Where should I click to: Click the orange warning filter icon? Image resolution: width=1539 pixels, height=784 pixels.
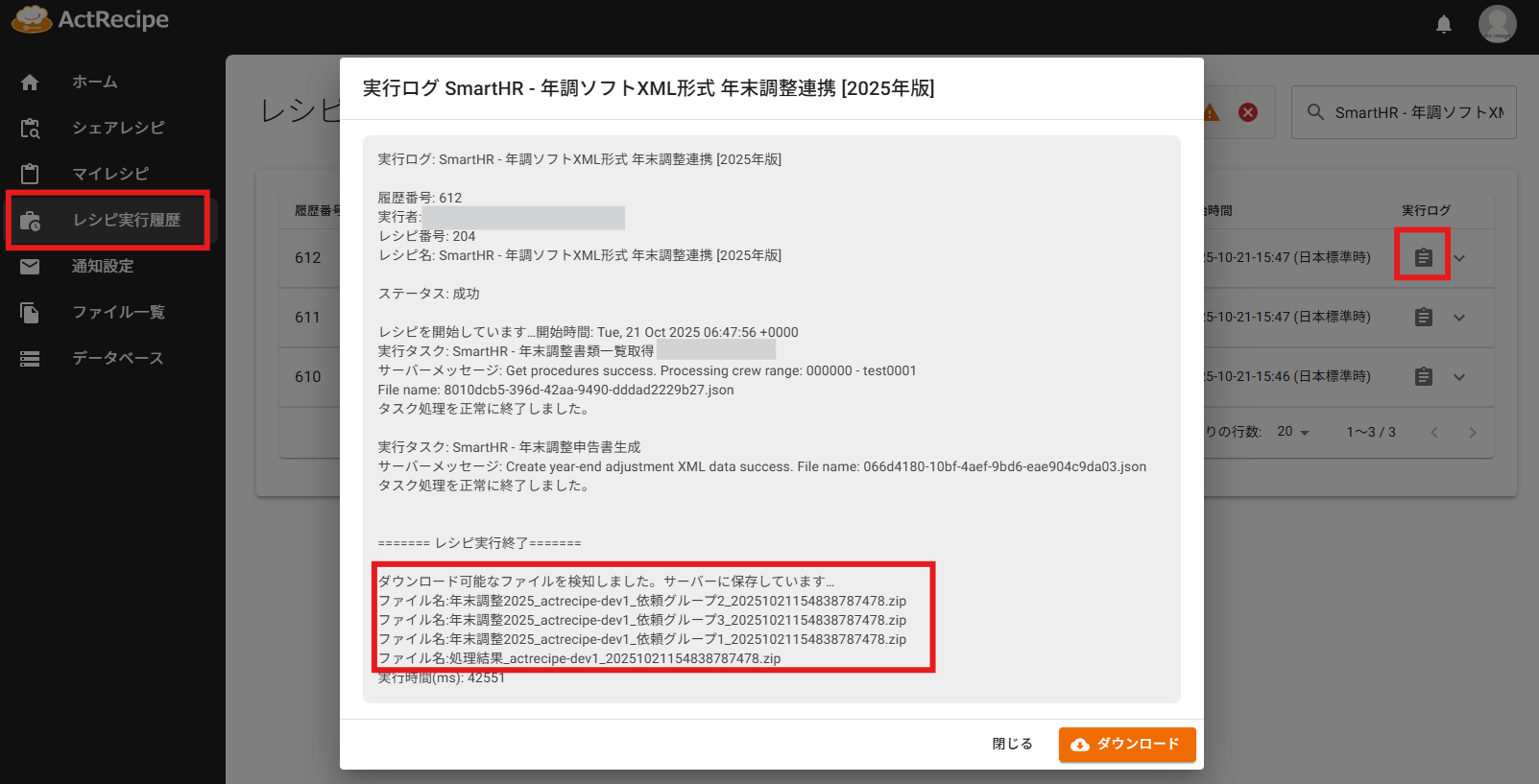point(1212,112)
